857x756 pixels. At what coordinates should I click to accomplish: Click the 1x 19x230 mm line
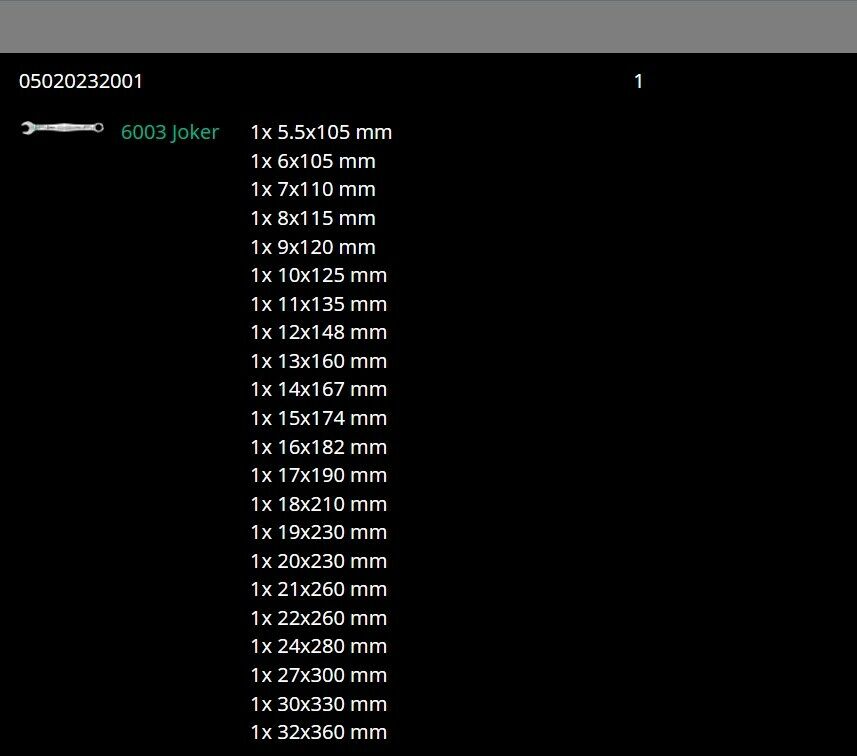318,532
